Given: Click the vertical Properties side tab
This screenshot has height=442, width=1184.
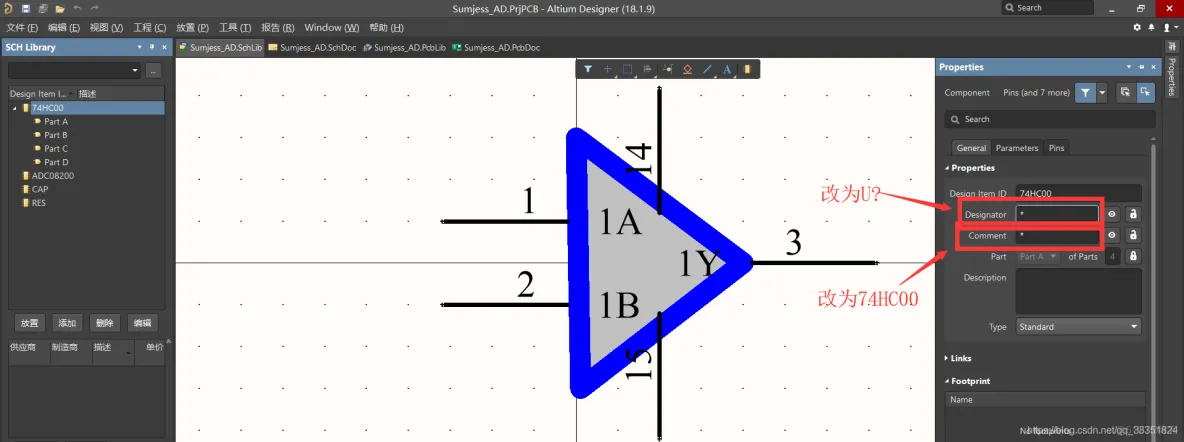Looking at the screenshot, I should pos(1173,76).
